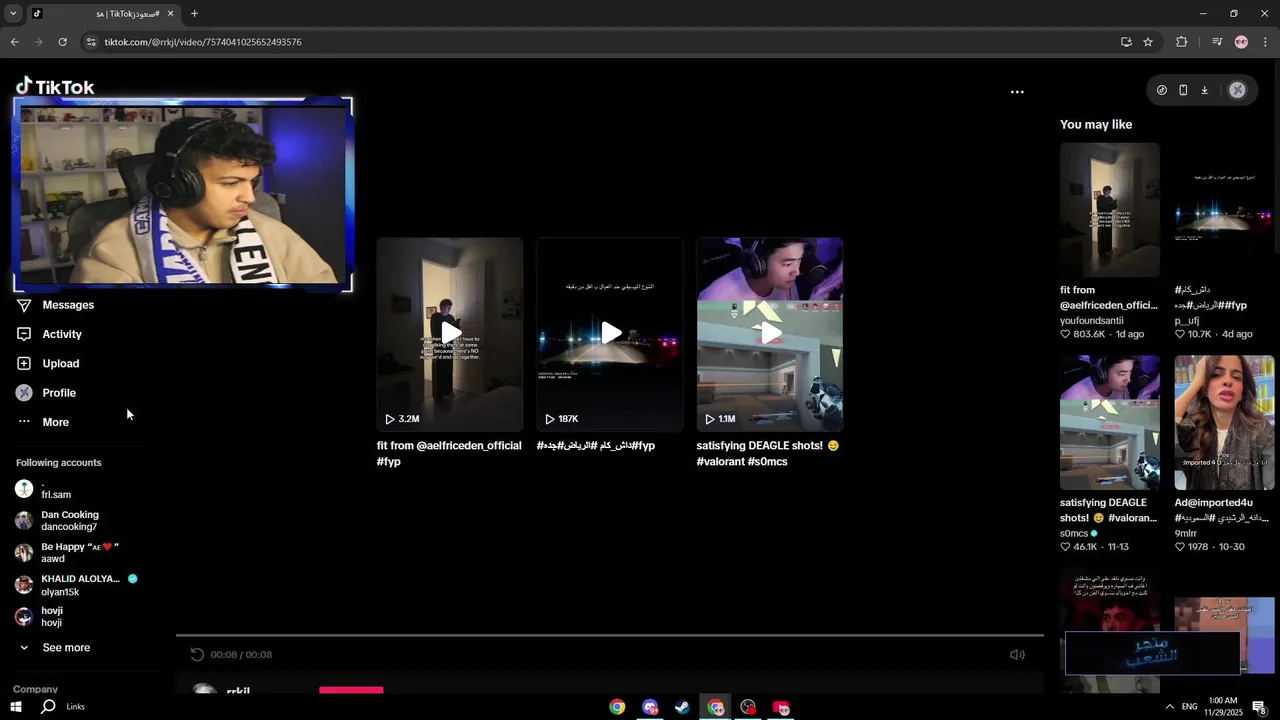Open the youfoundsantii username link
The width and height of the screenshot is (1280, 720).
point(1092,321)
